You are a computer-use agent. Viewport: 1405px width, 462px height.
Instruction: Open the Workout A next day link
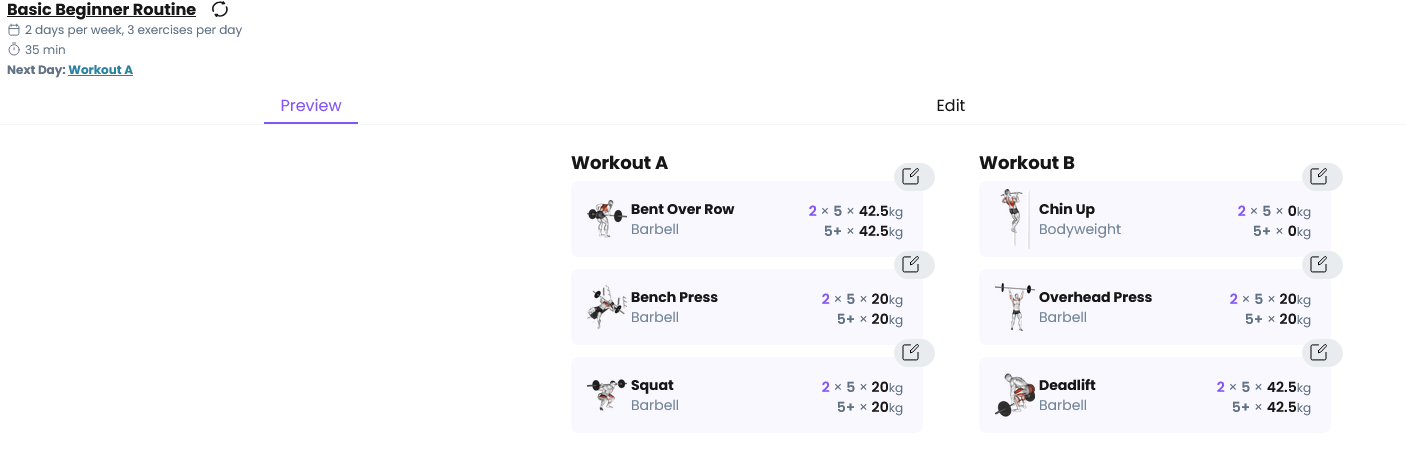(x=100, y=70)
